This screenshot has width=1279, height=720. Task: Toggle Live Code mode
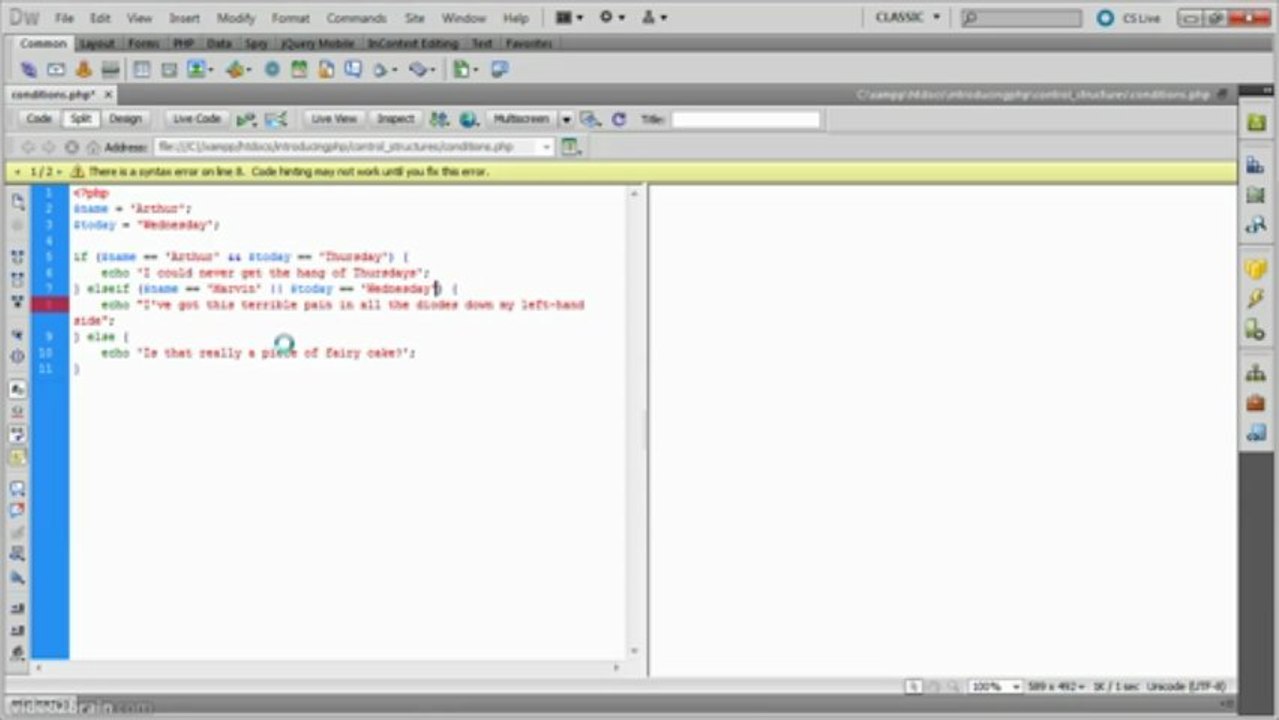coord(196,119)
